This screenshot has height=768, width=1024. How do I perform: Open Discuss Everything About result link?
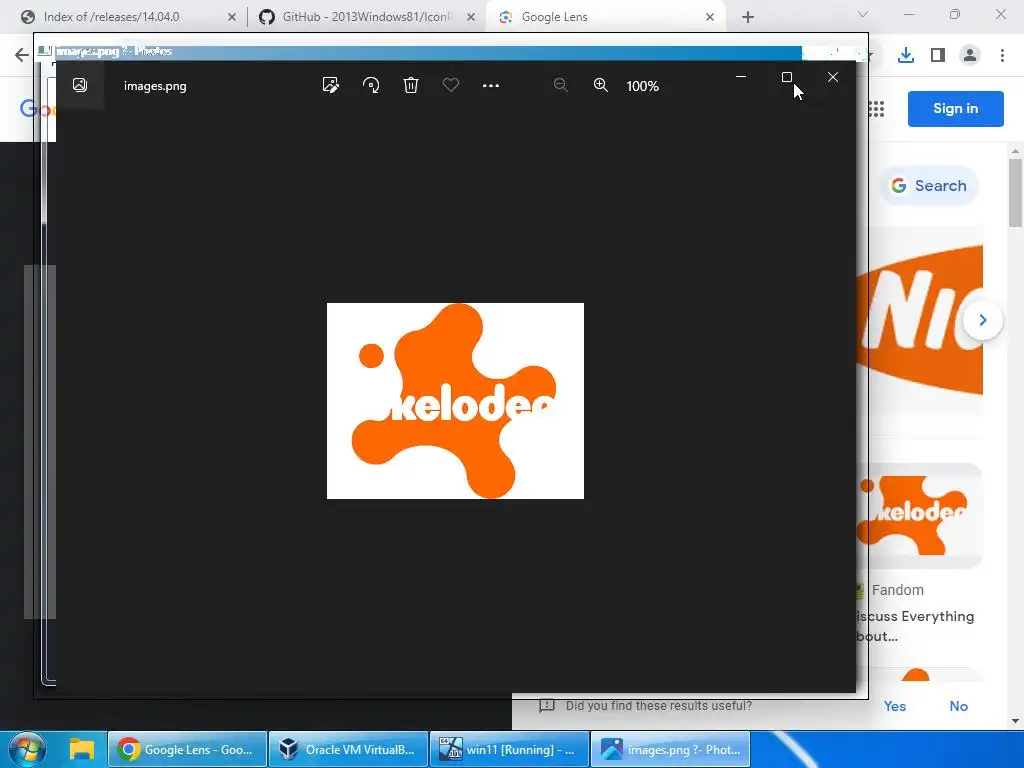click(916, 626)
